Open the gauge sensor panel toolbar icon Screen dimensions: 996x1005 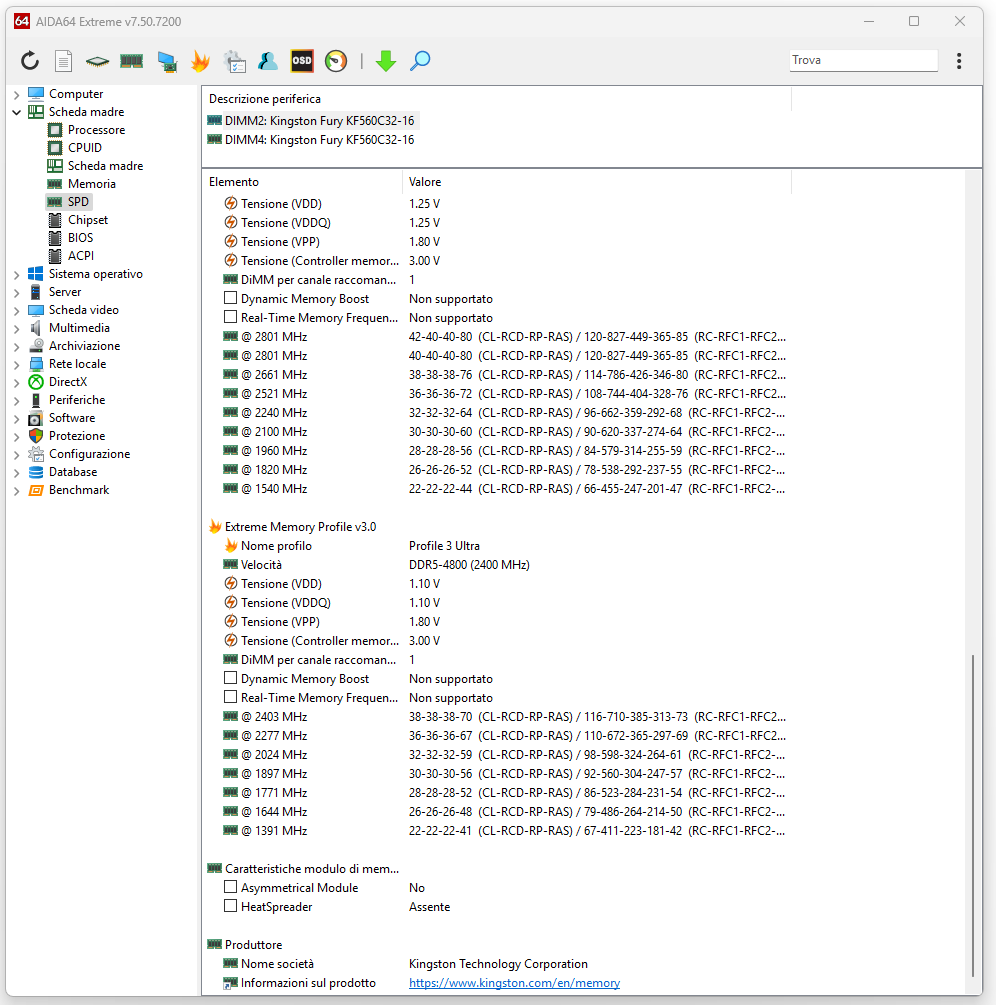[336, 61]
